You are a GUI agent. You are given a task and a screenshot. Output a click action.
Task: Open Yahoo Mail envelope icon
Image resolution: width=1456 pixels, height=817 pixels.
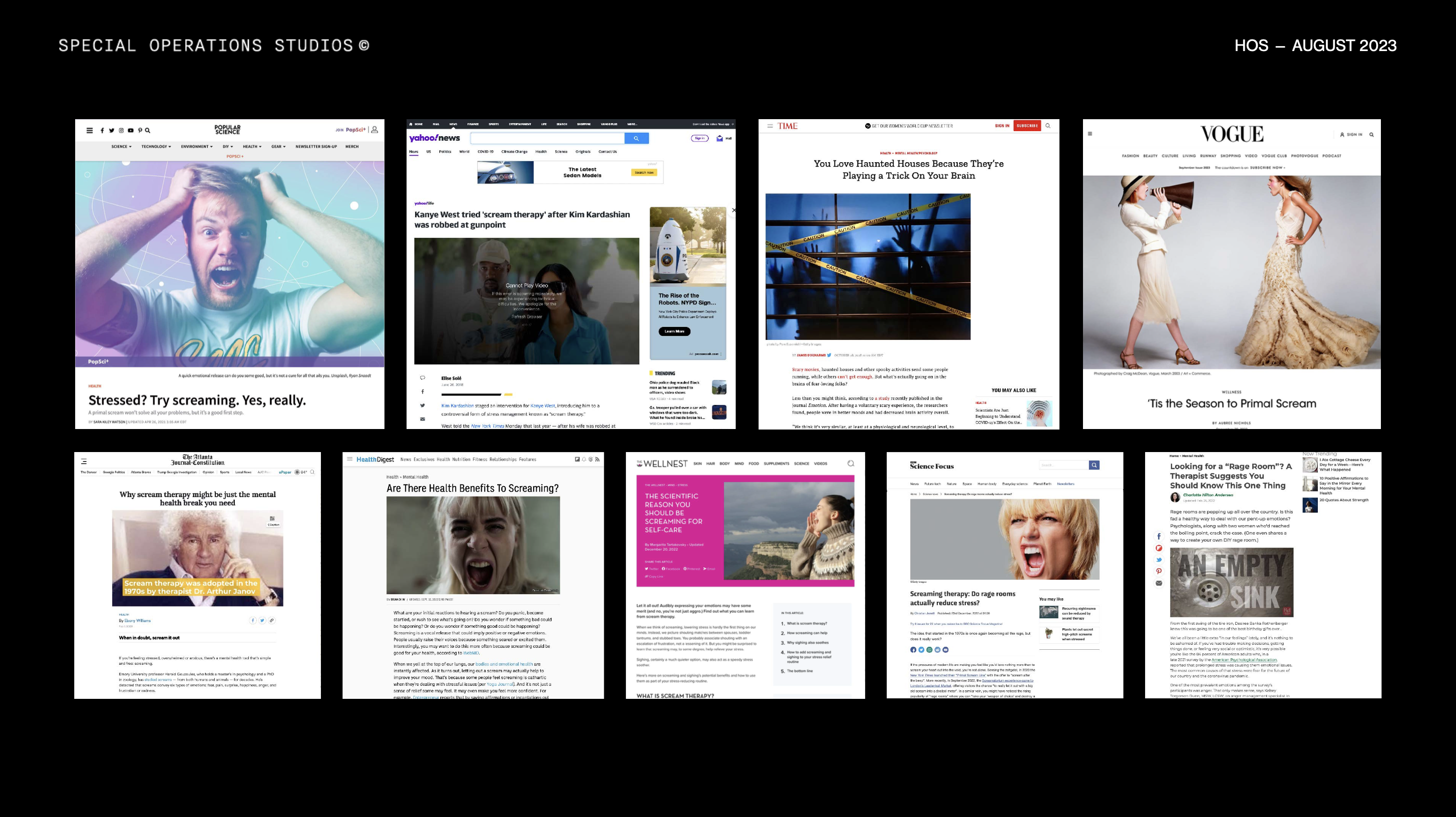click(x=719, y=139)
